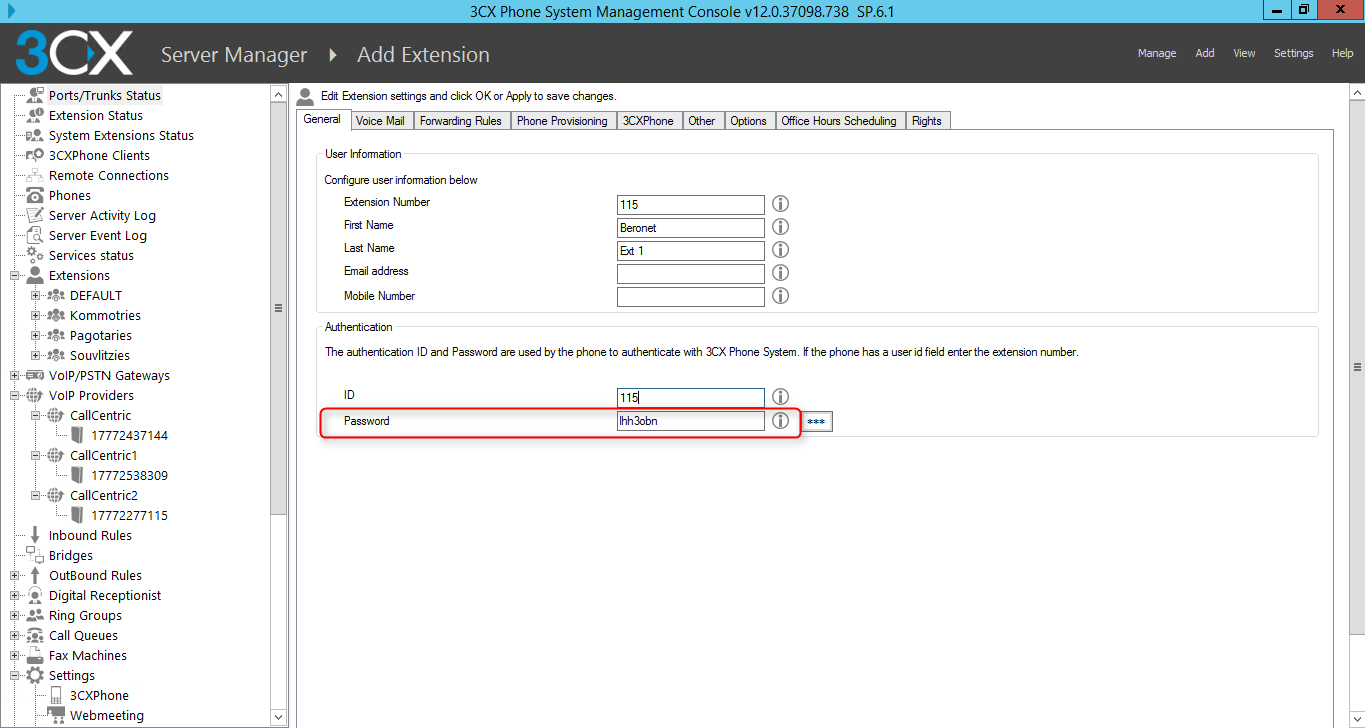
Task: Open the Add menu in the header
Action: point(1205,53)
